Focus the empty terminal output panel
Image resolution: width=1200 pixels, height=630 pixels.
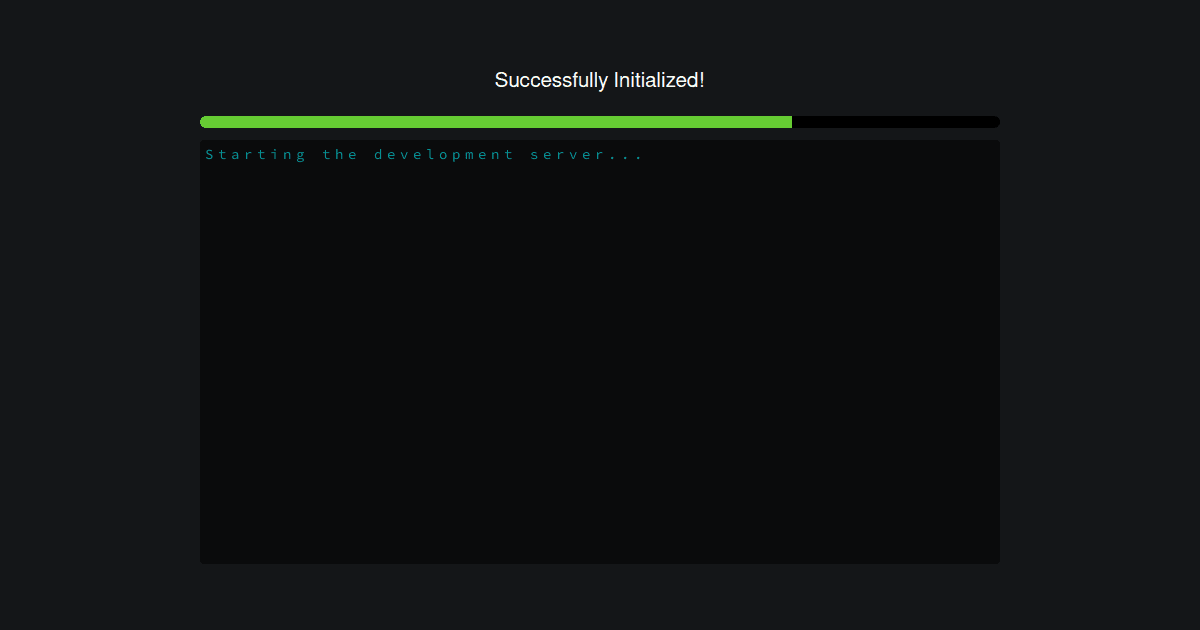tap(600, 352)
